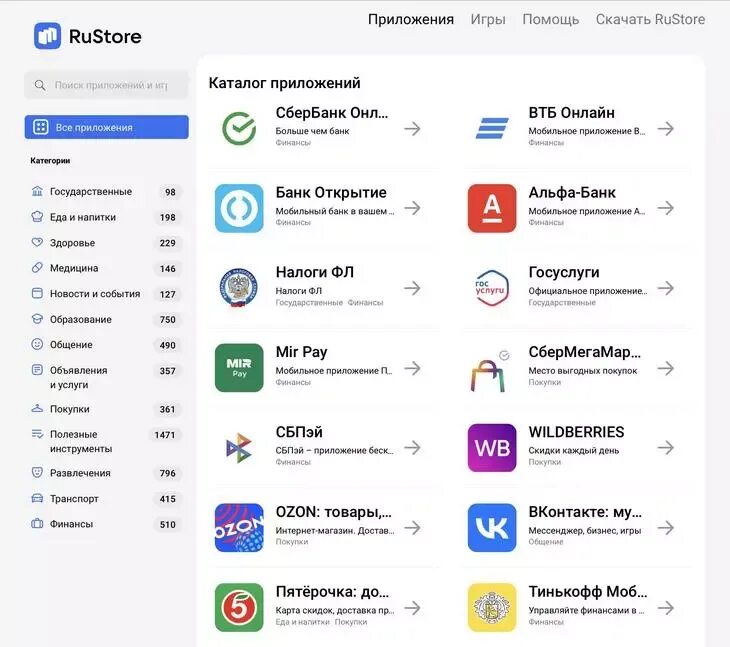Click the 750 count next to Образование

click(168, 319)
